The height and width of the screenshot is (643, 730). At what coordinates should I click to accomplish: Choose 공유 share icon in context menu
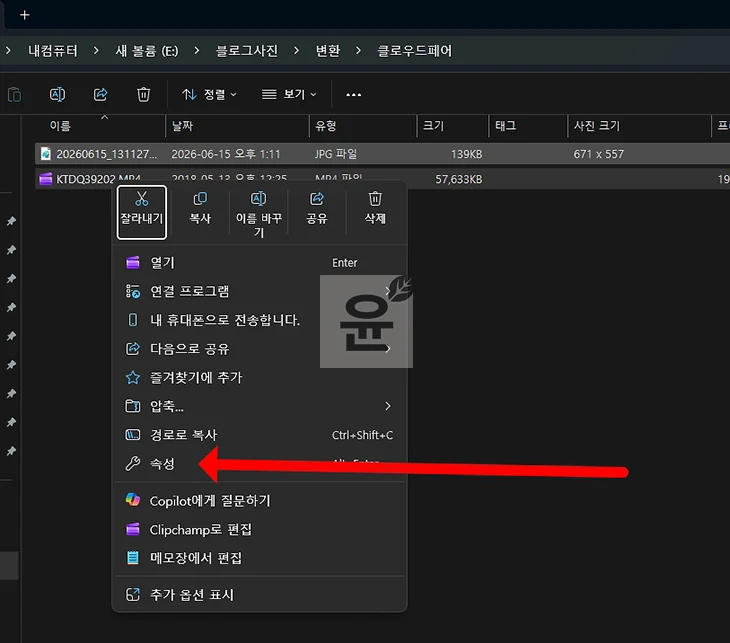[317, 208]
